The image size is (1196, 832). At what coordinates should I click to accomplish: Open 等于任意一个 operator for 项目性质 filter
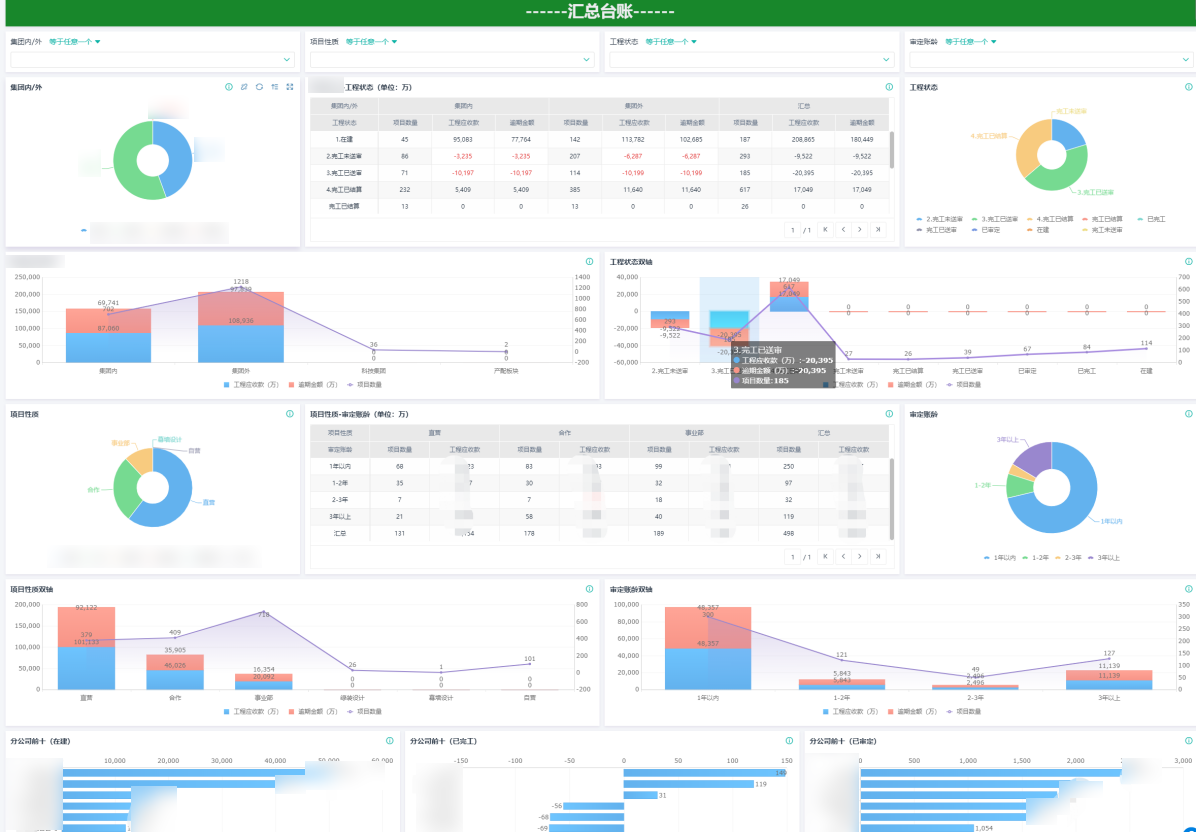tap(371, 42)
